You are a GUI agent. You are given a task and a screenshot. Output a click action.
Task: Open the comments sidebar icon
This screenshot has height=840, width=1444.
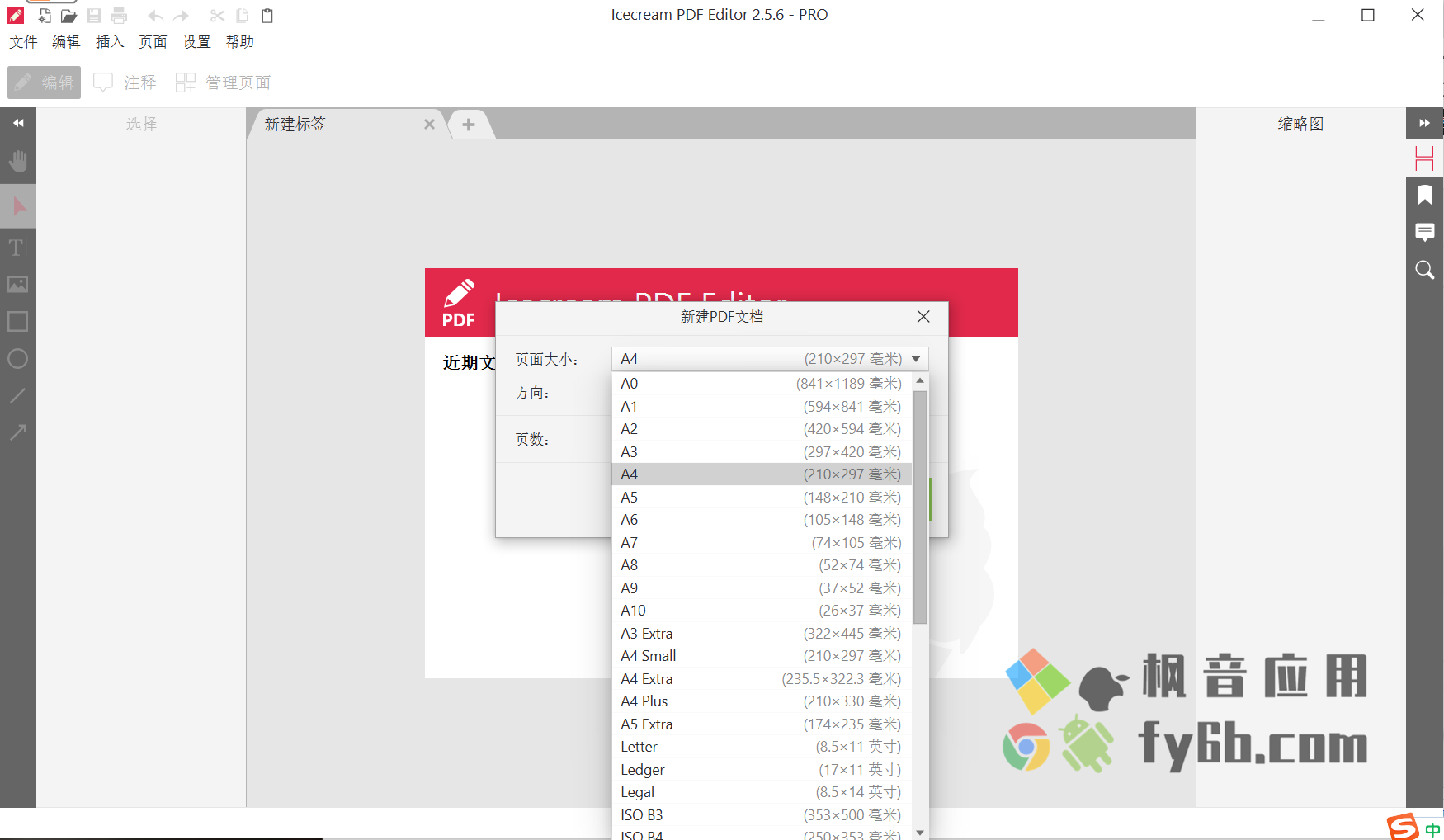point(1424,232)
